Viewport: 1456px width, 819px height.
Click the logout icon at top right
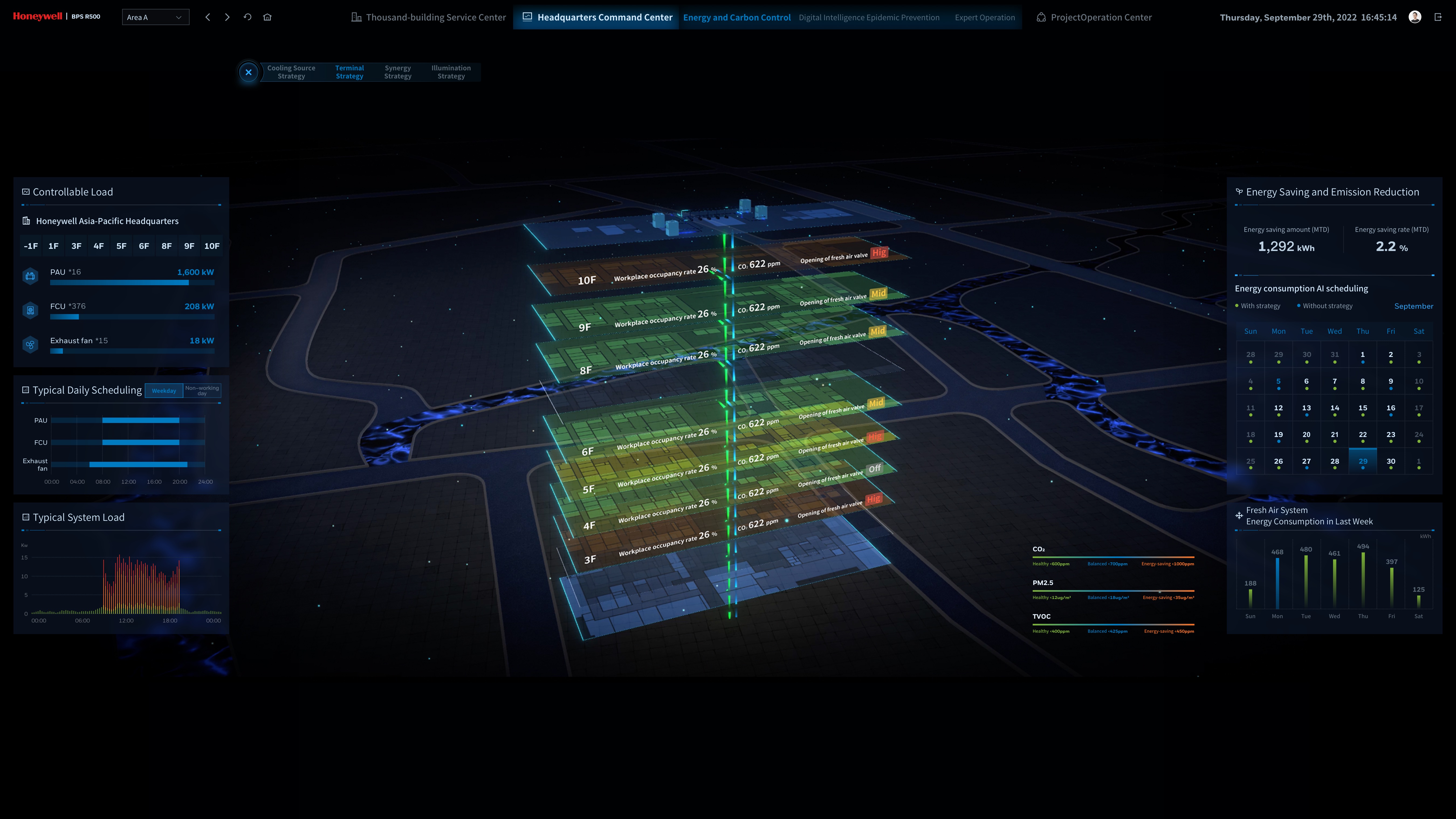pos(1438,17)
